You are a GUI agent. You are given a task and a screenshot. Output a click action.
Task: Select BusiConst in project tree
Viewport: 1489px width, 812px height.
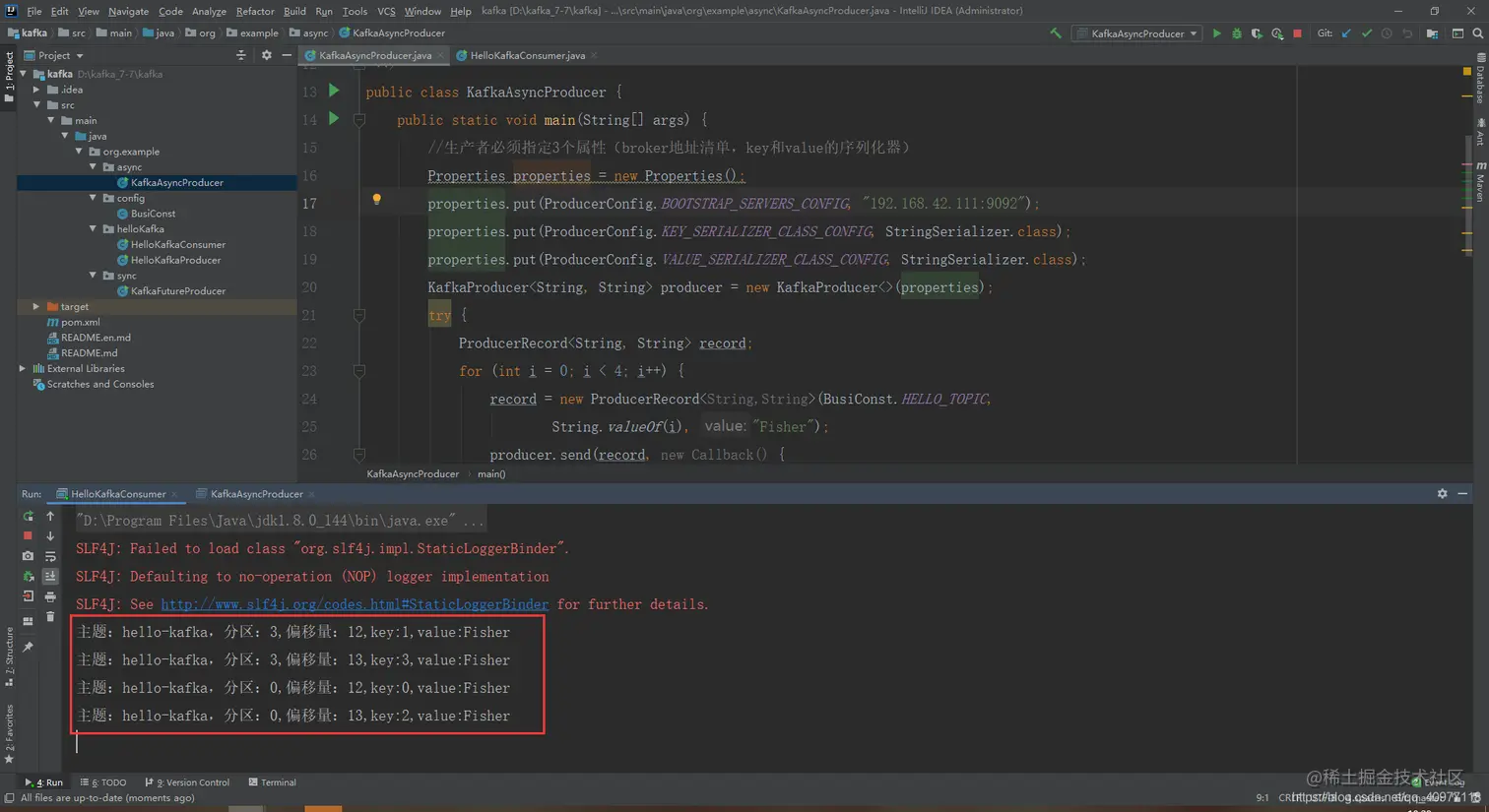[x=153, y=214]
